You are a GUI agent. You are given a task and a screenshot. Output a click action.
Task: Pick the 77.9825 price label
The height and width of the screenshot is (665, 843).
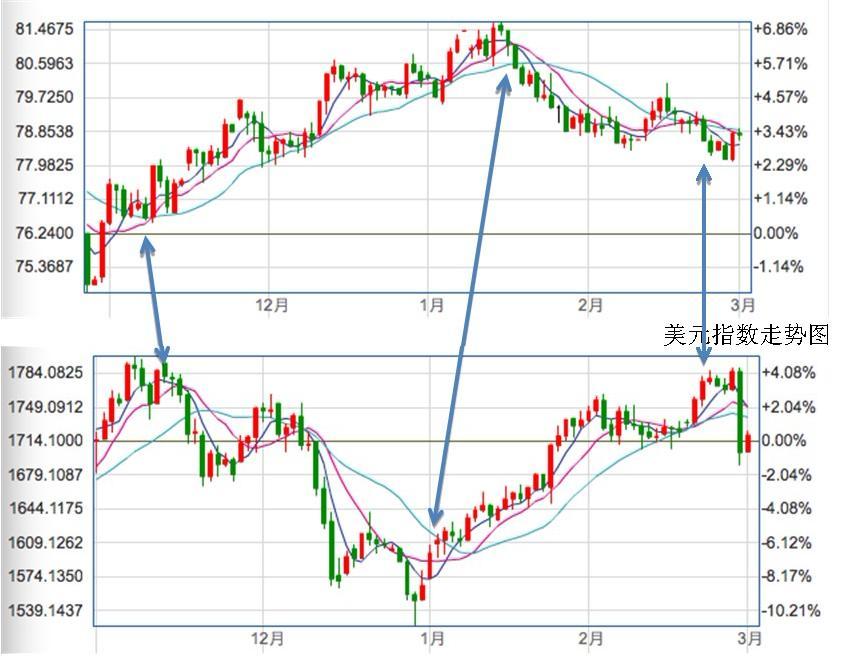click(45, 165)
